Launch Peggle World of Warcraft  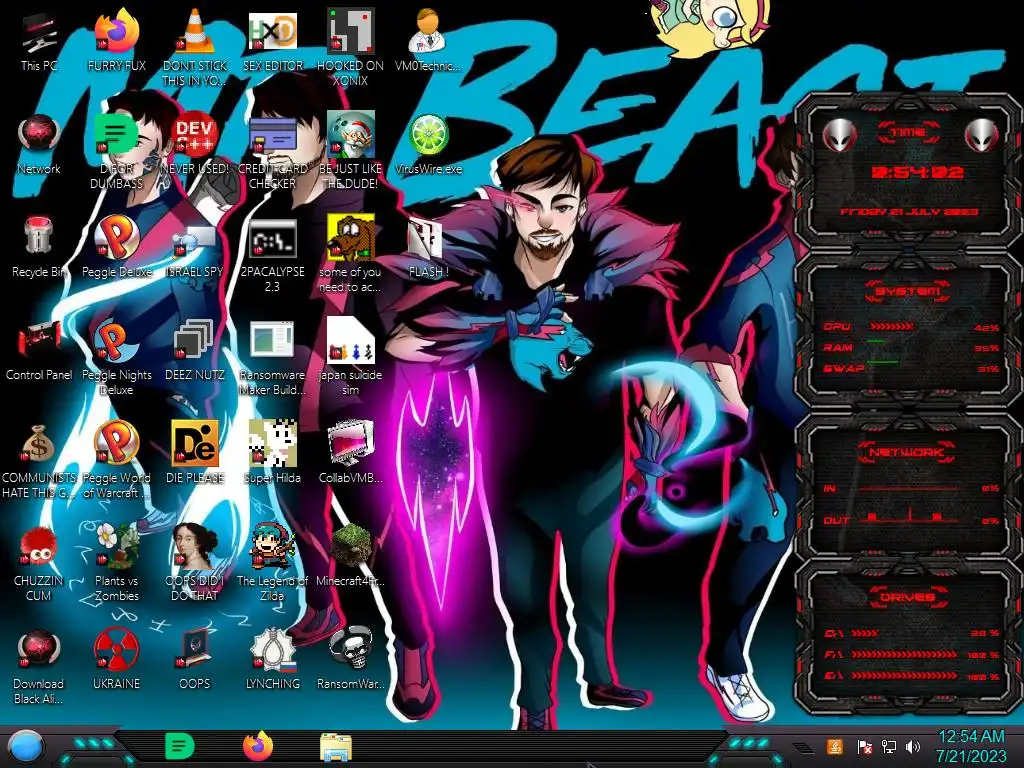click(x=116, y=444)
